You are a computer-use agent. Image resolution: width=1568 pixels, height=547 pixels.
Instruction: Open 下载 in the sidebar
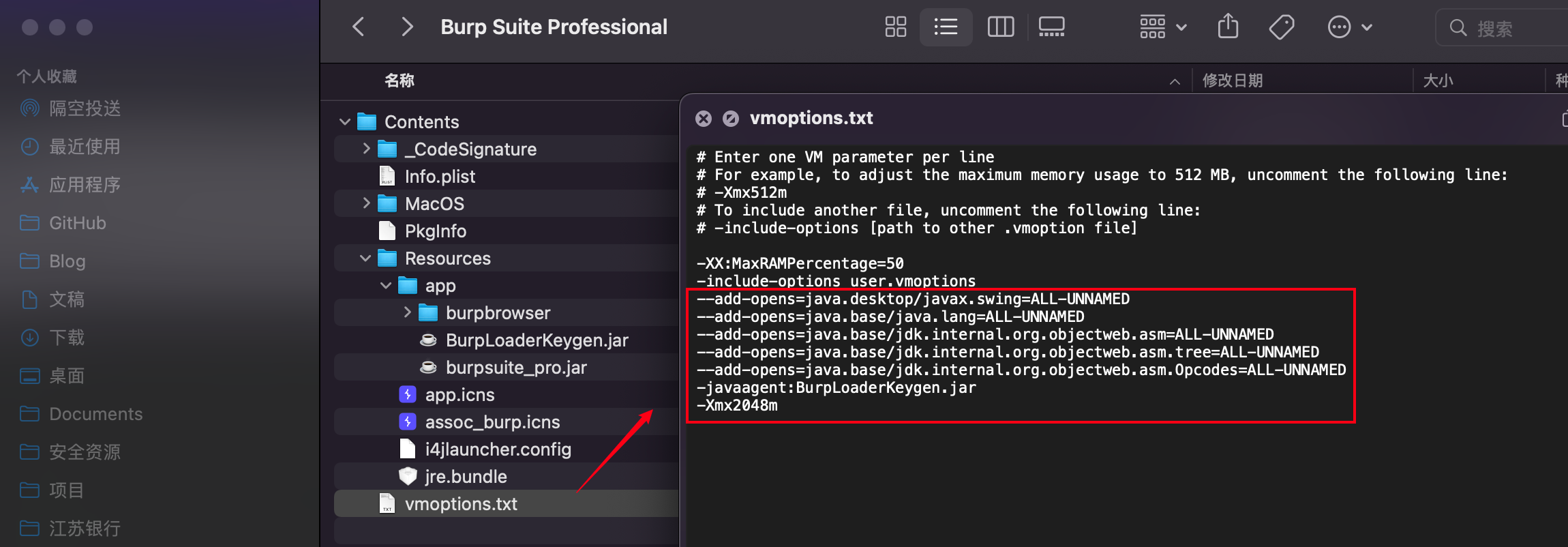(53, 338)
